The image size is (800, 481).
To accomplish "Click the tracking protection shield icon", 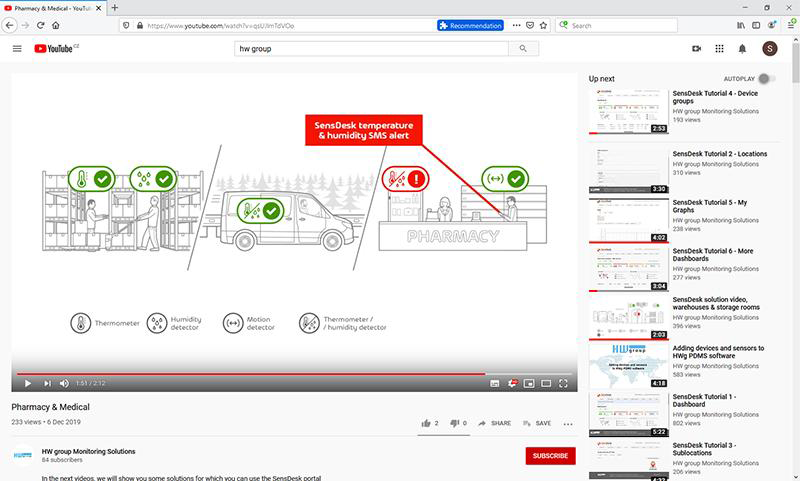I will click(126, 26).
